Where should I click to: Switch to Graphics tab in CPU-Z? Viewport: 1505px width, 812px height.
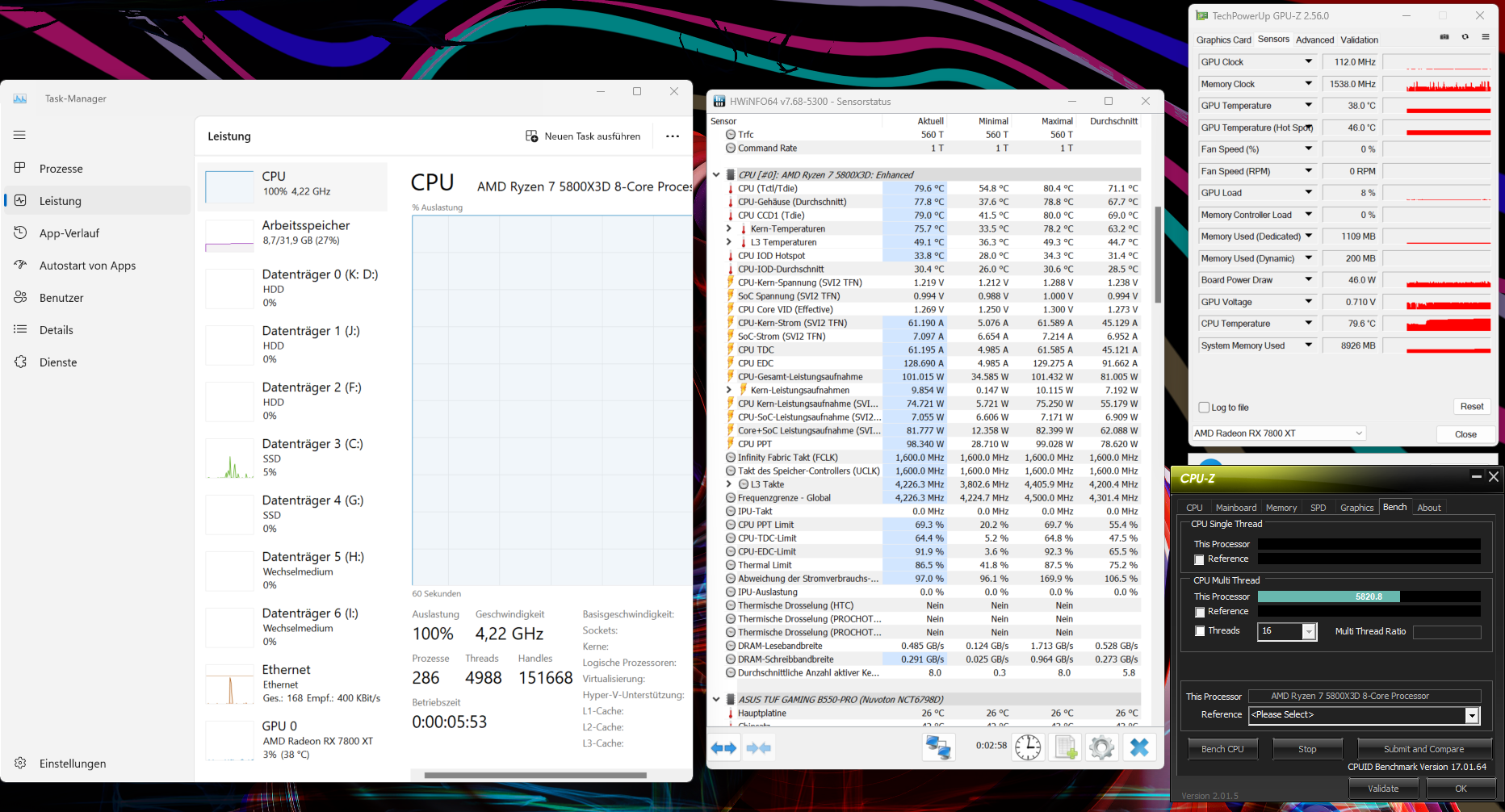1356,508
